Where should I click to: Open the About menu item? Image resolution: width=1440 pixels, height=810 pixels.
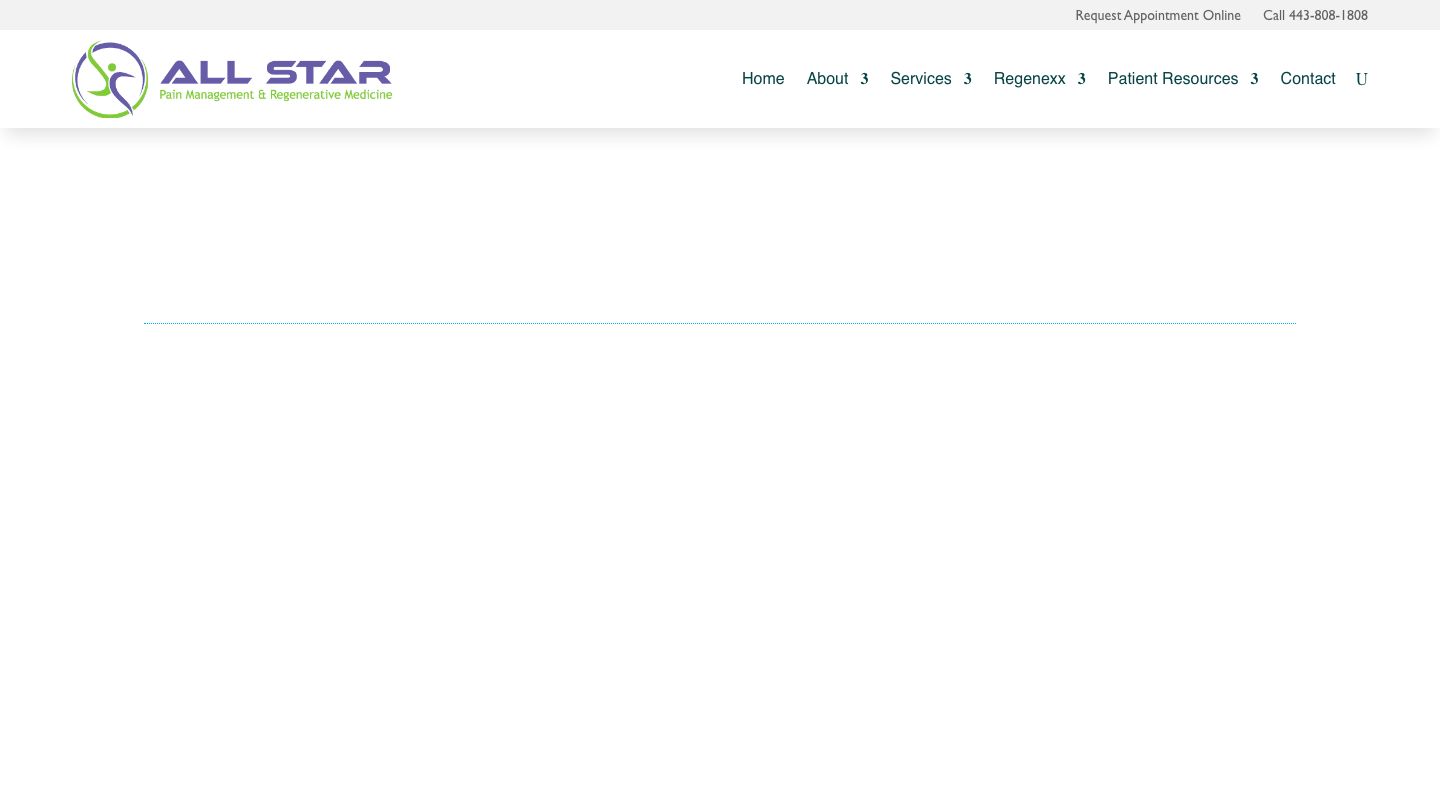click(x=827, y=79)
